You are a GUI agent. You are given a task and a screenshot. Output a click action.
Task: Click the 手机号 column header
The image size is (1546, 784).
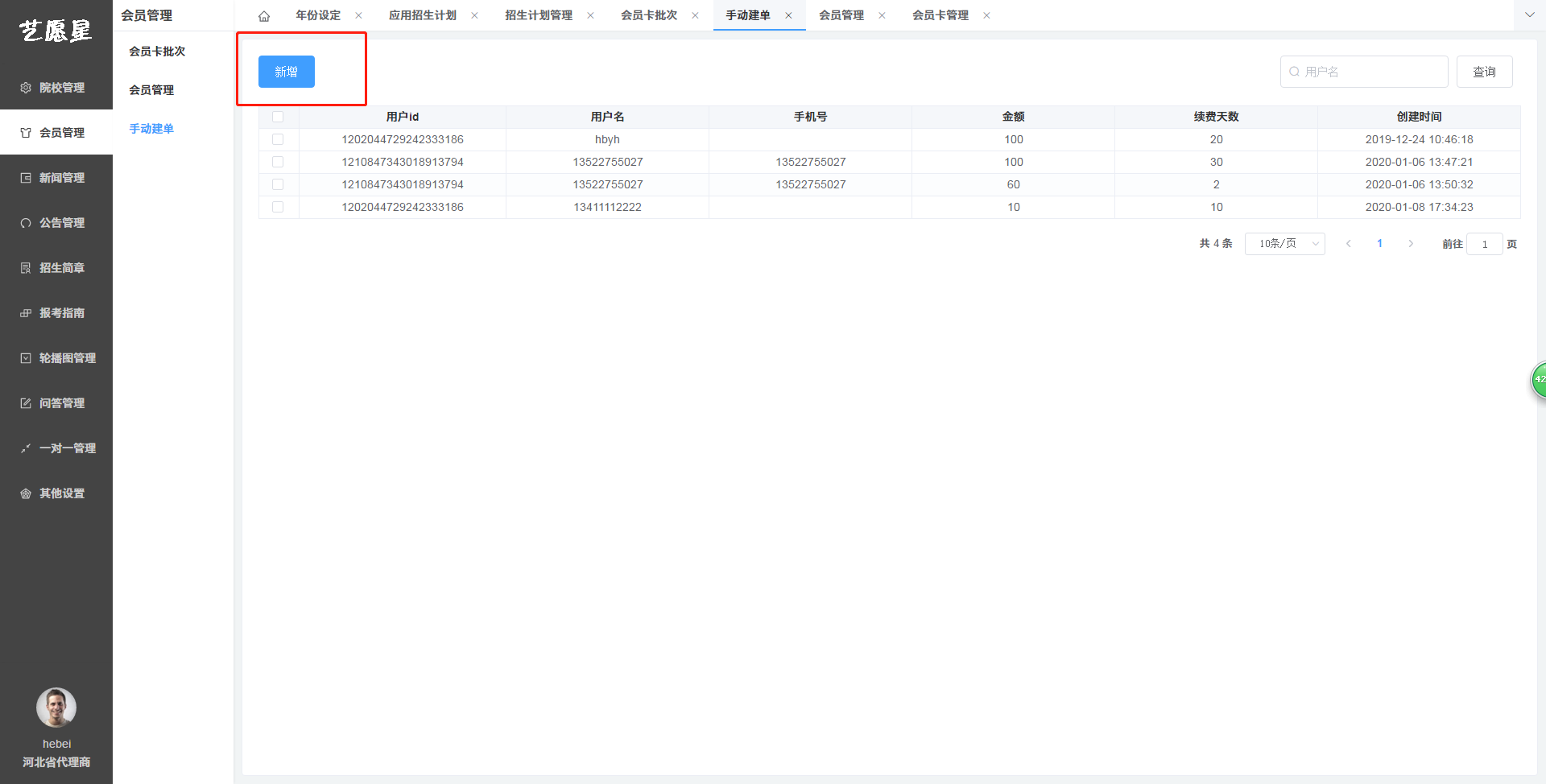[810, 117]
